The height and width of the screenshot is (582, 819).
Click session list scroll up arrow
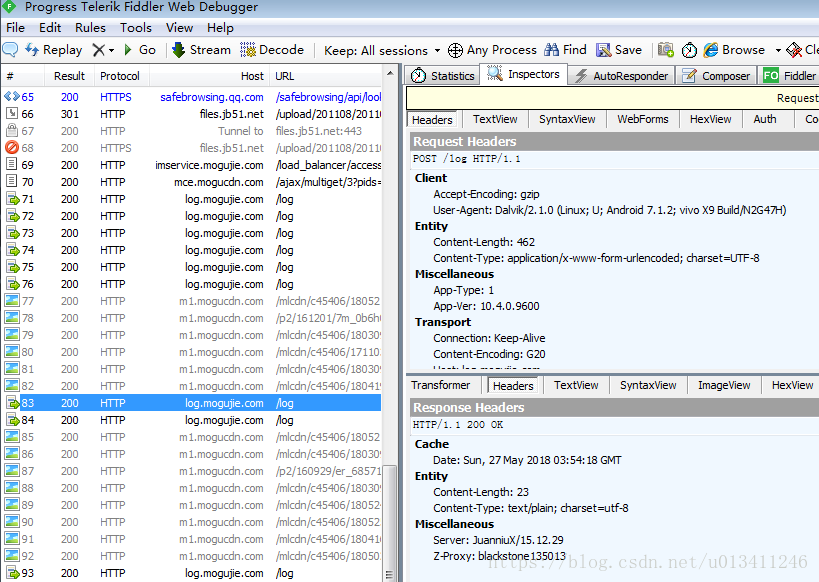pyautogui.click(x=390, y=74)
